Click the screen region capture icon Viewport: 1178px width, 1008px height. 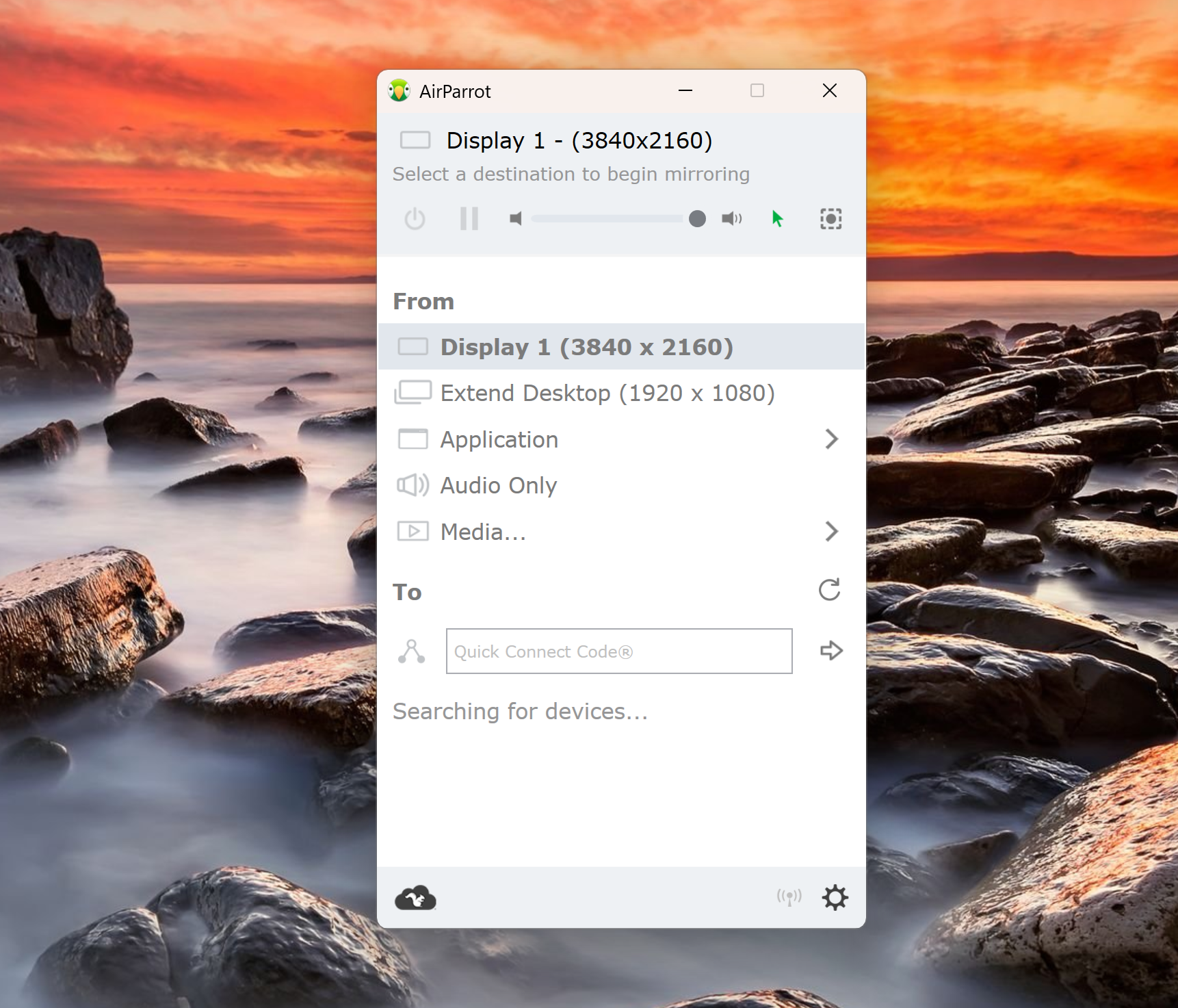pos(831,219)
